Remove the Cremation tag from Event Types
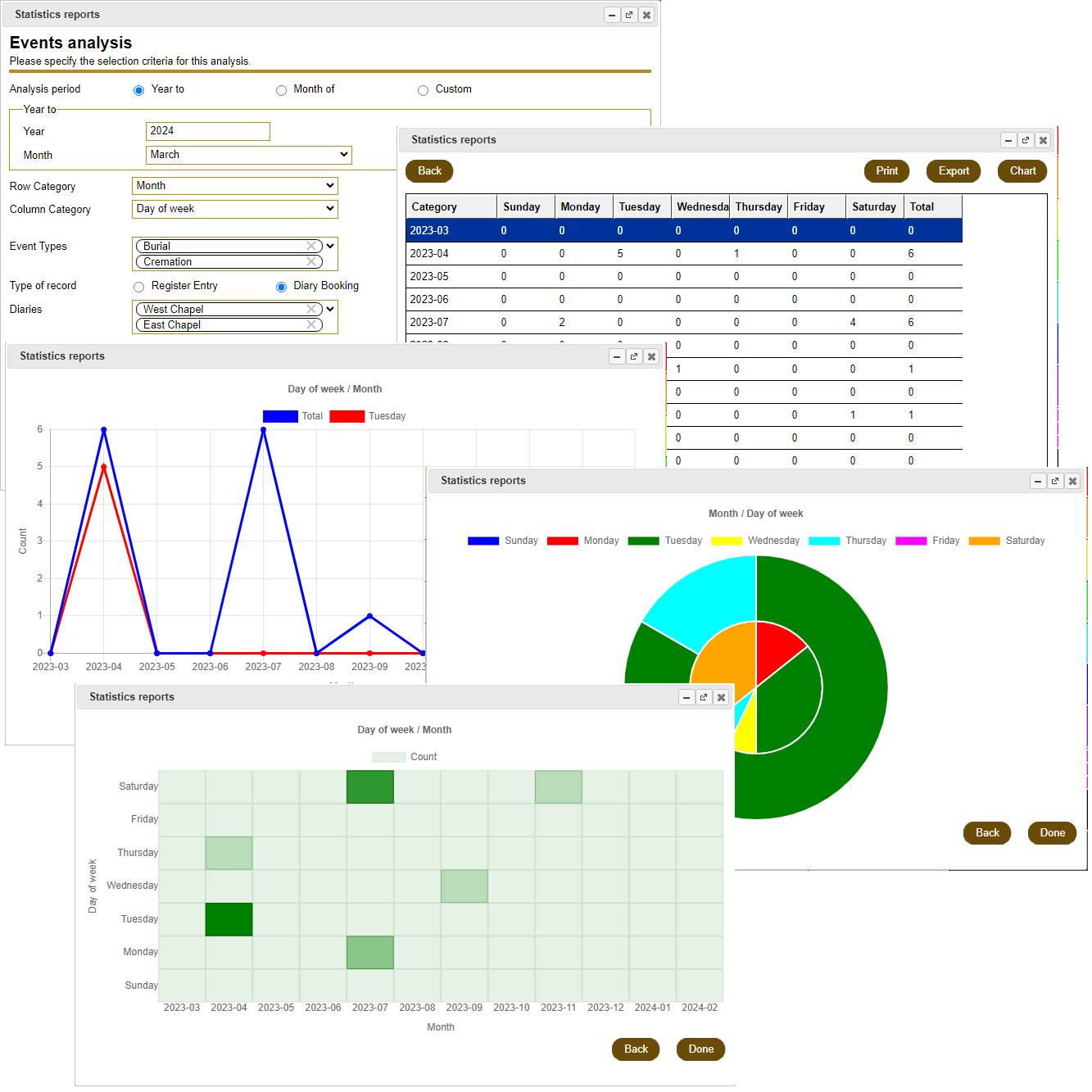This screenshot has height=1092, width=1092. 311,262
